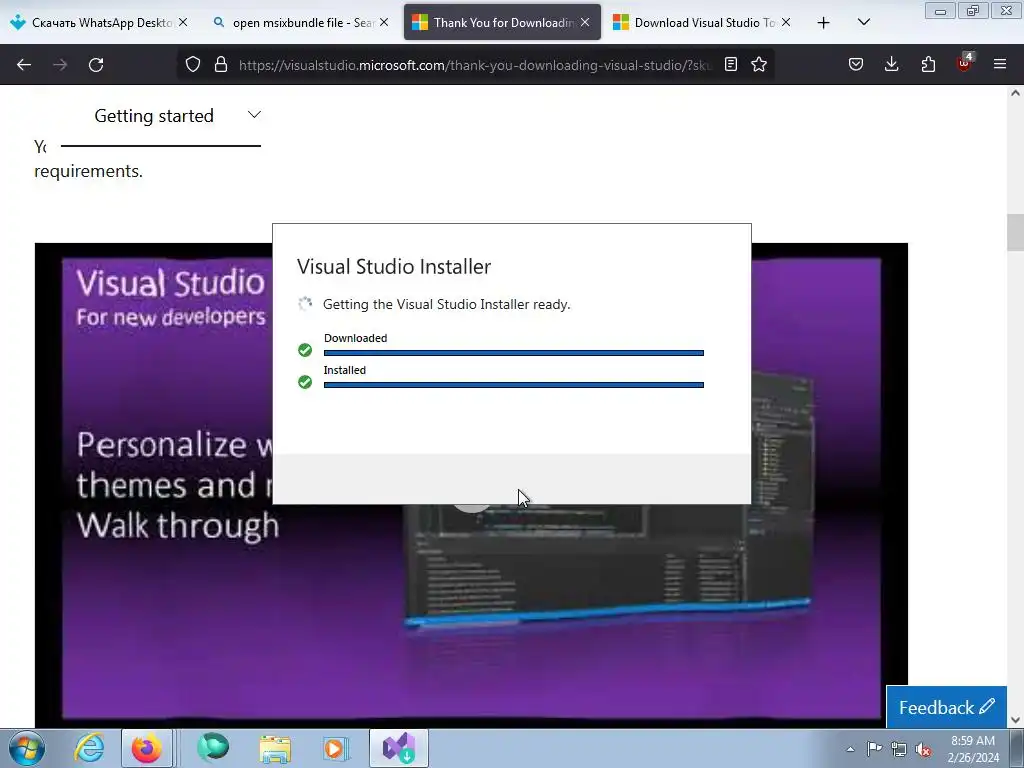Open the Windows Start menu orb

[27, 748]
